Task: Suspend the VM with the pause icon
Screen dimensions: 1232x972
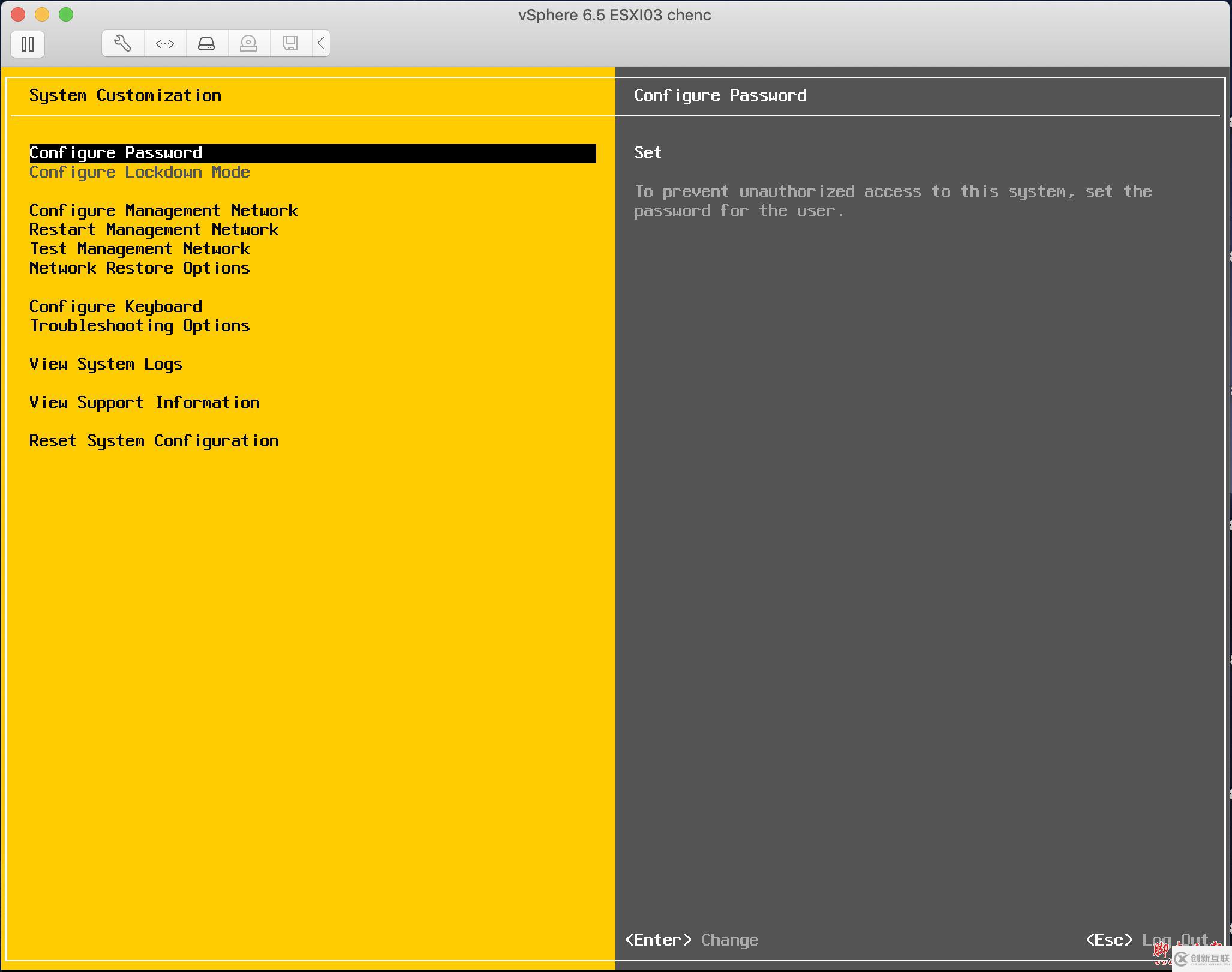Action: 28,44
